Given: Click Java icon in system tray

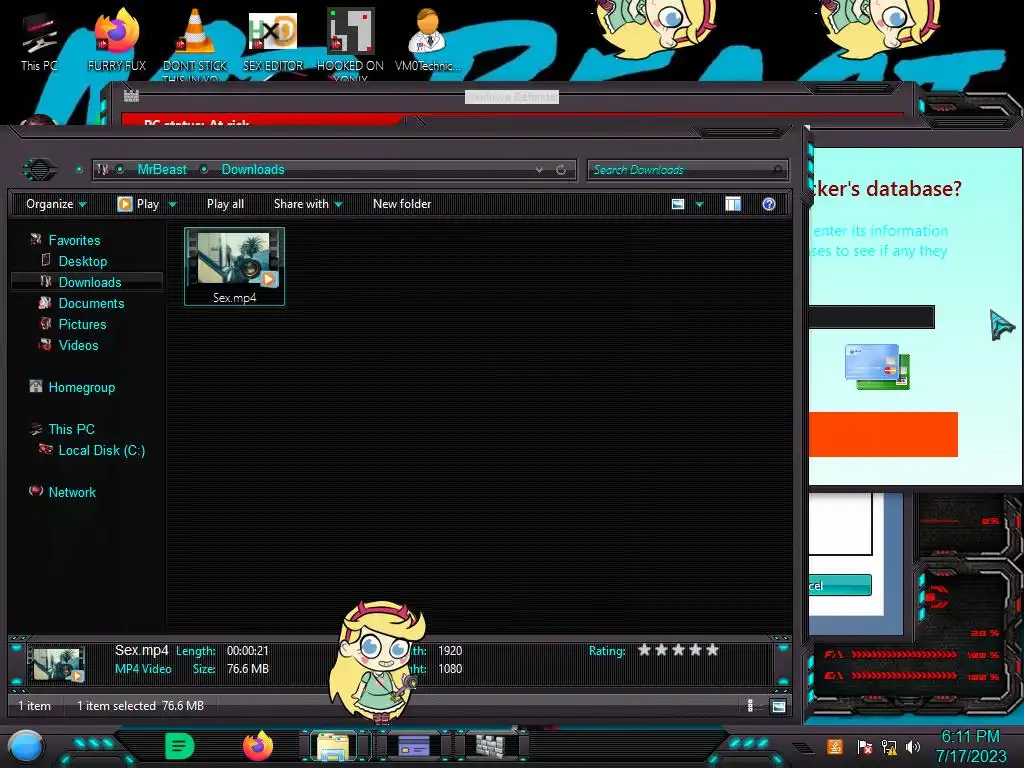Looking at the screenshot, I should pos(835,746).
